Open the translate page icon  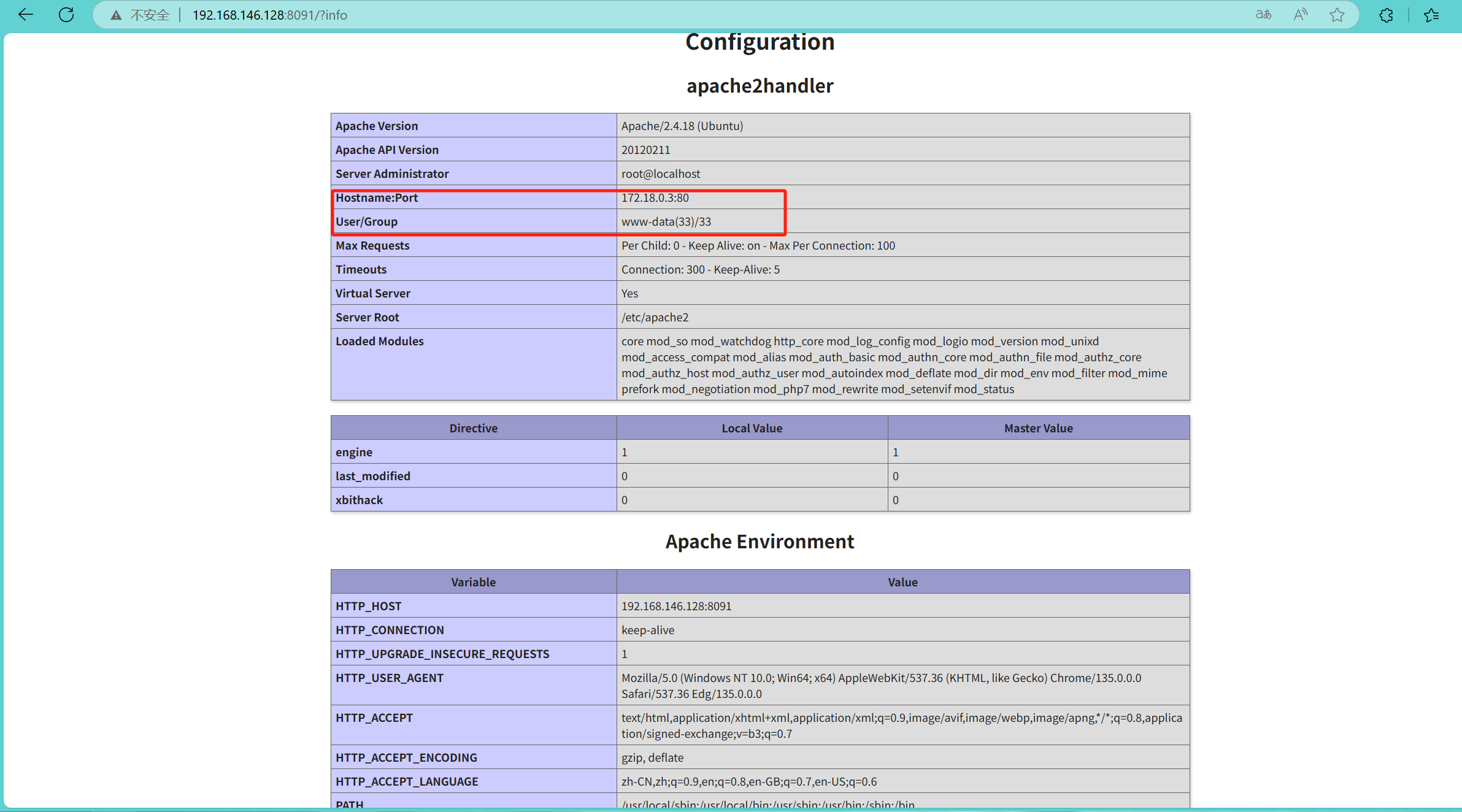pos(1263,15)
